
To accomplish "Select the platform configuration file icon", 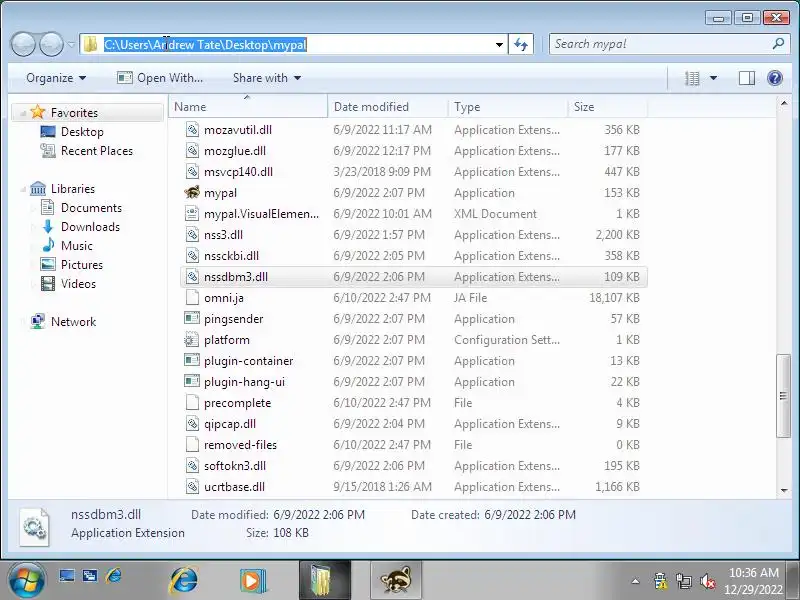I will coord(192,339).
